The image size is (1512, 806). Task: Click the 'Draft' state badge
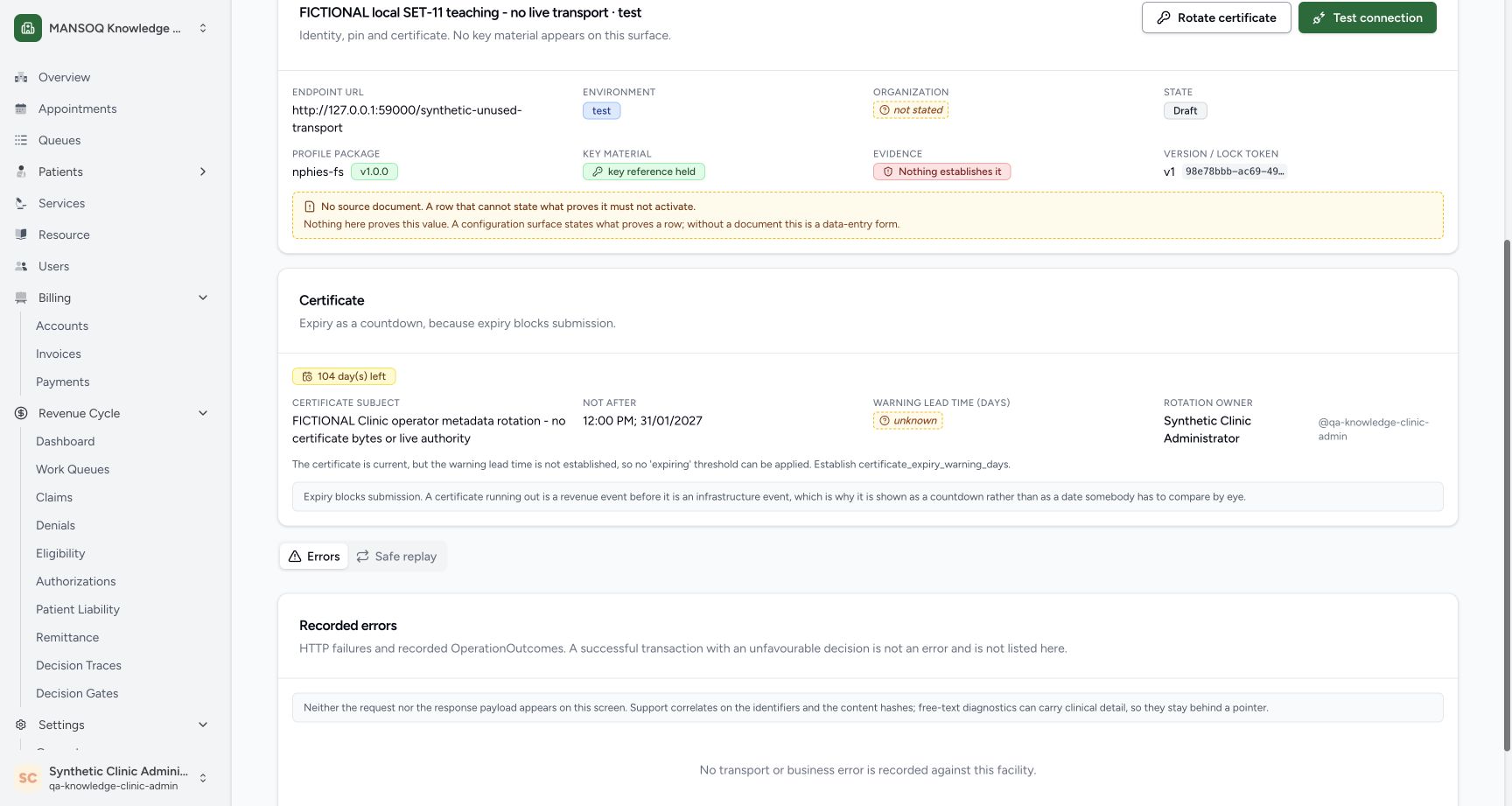tap(1186, 110)
